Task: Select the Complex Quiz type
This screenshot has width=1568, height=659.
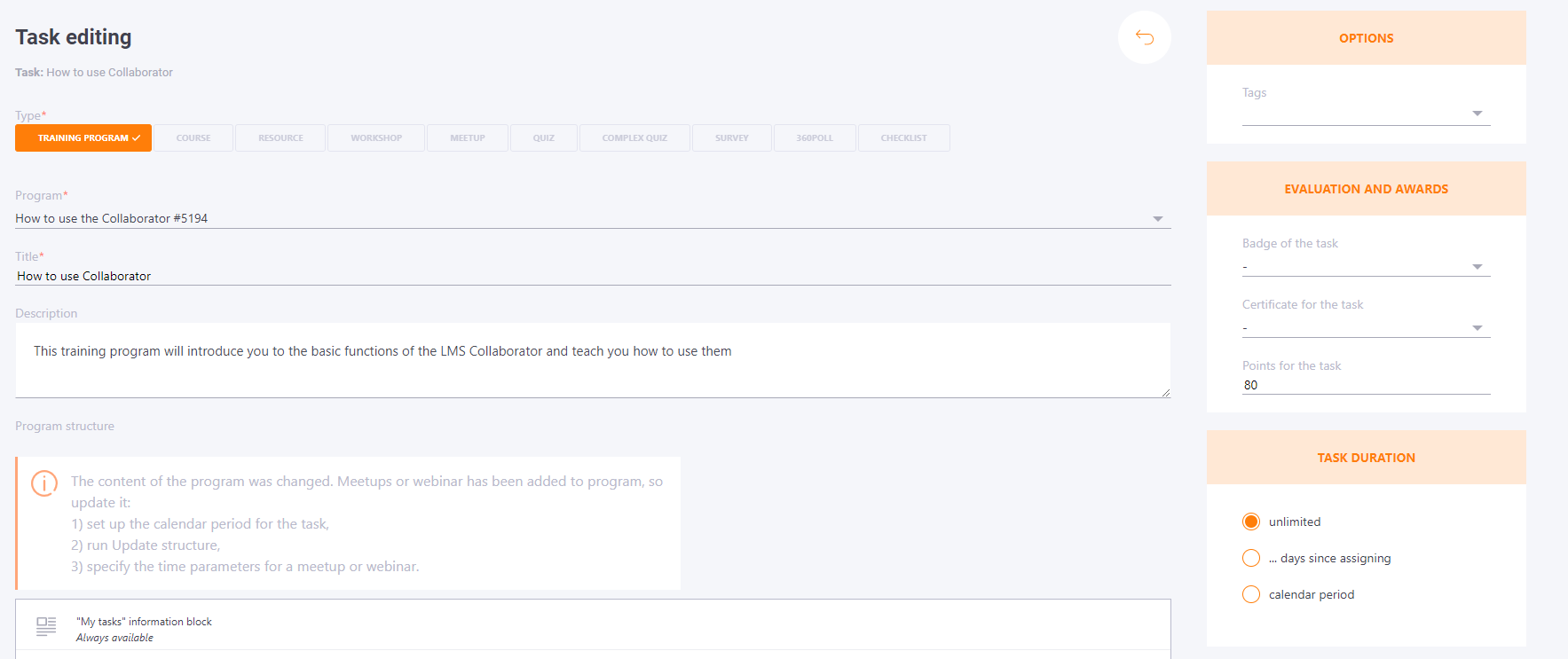Action: (x=634, y=138)
